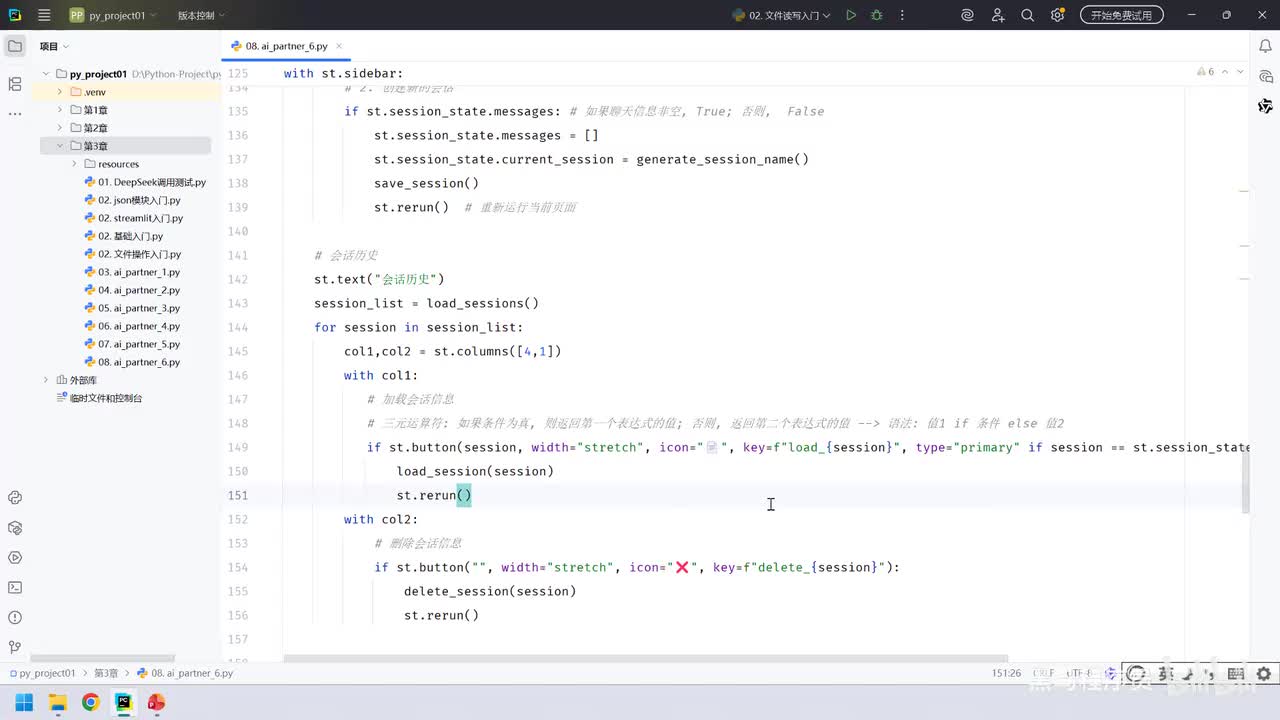Jump to the next highlighted problem arrow

[x=1241, y=72]
